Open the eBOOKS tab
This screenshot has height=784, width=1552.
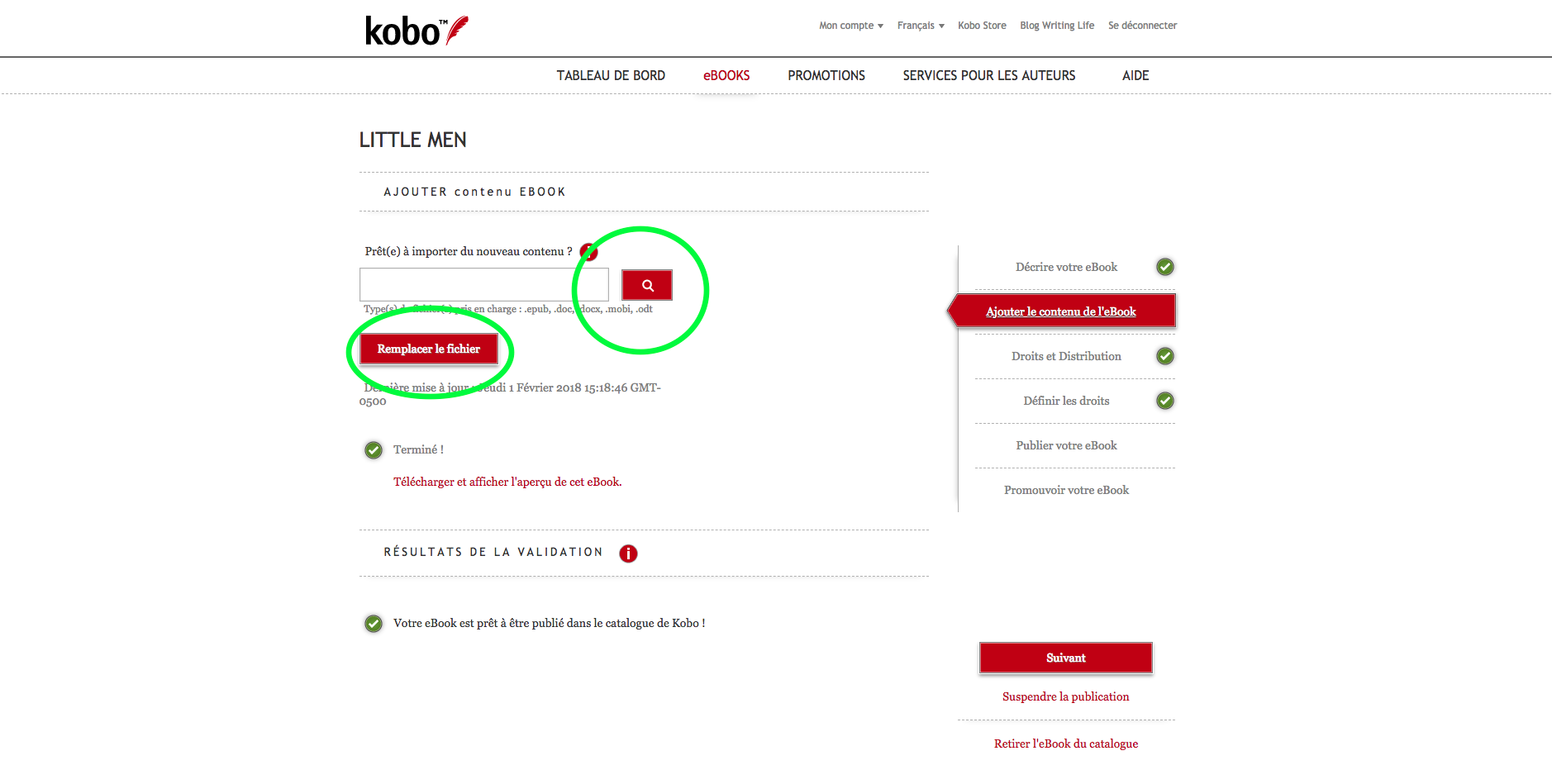tap(726, 75)
